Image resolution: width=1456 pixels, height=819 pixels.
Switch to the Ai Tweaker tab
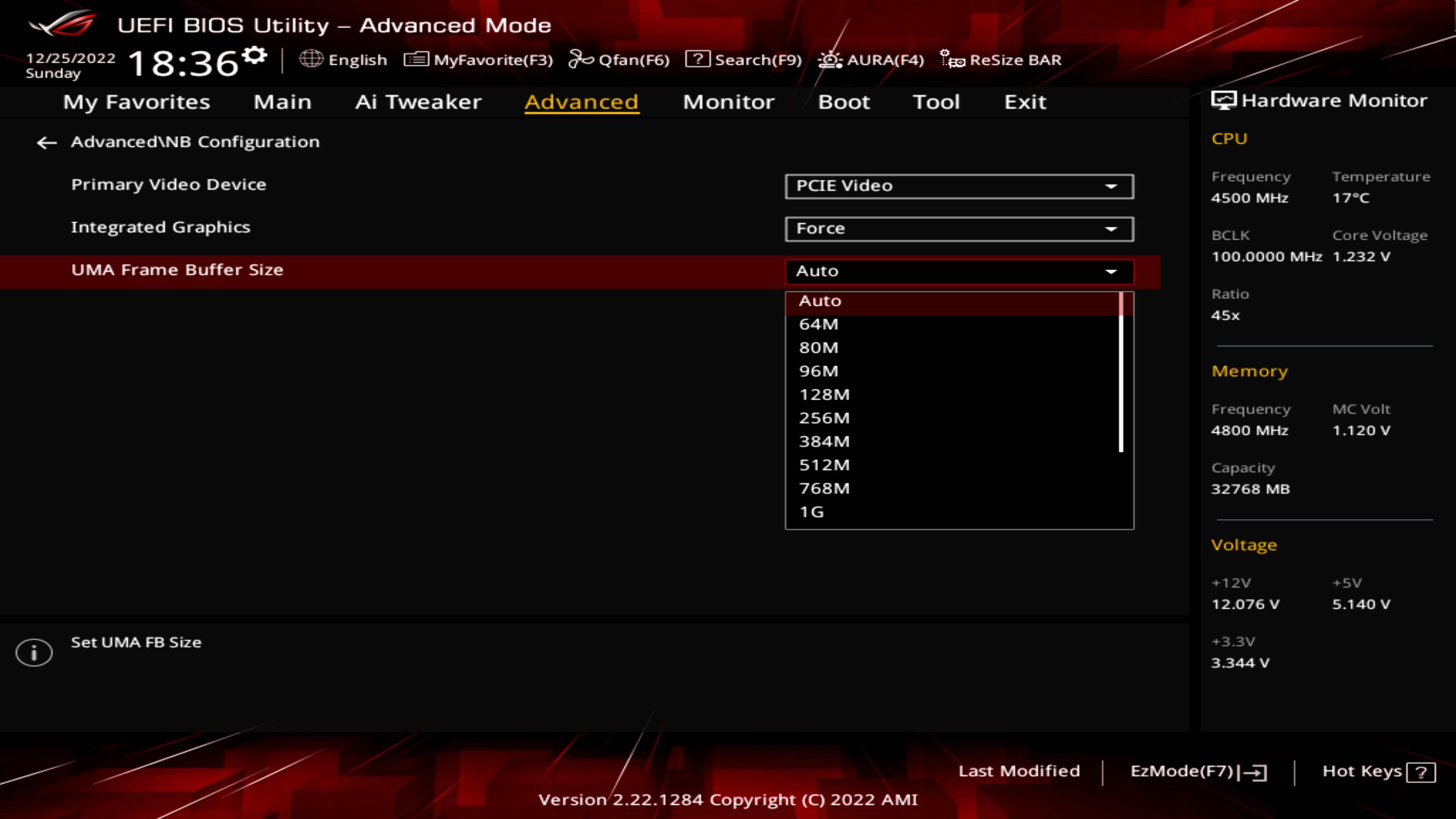418,102
